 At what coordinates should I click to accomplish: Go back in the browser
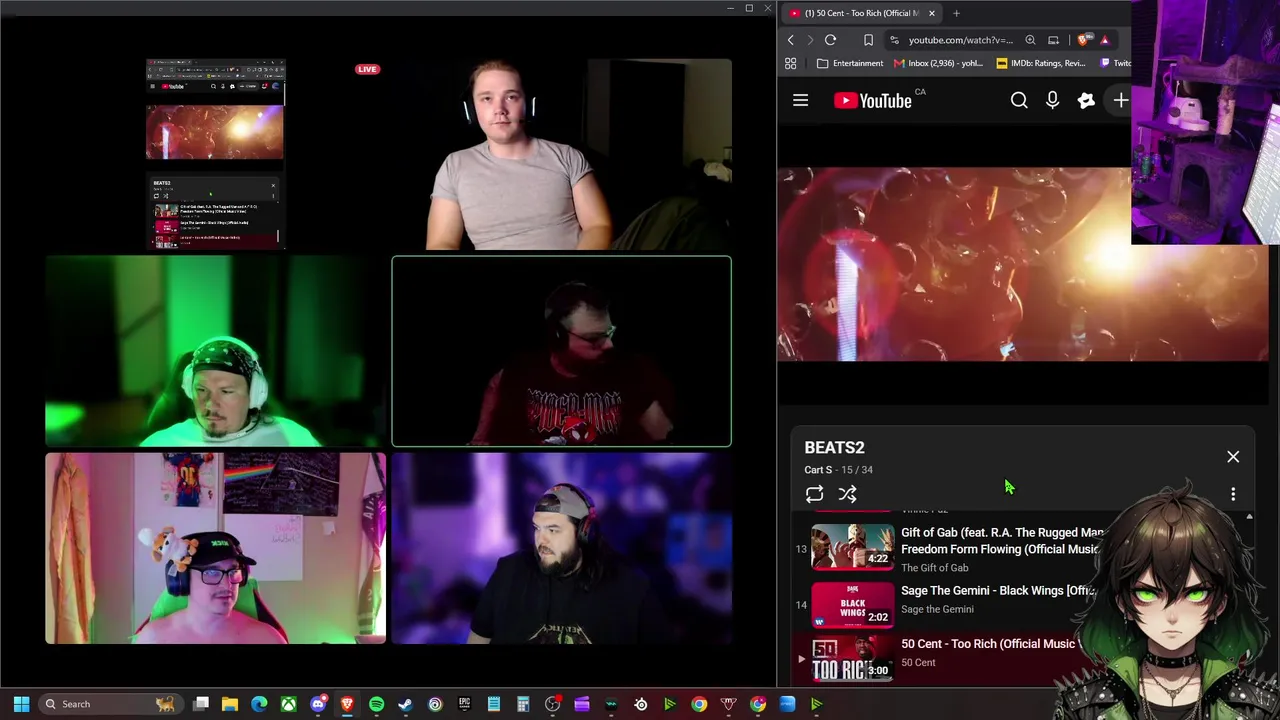click(x=790, y=40)
